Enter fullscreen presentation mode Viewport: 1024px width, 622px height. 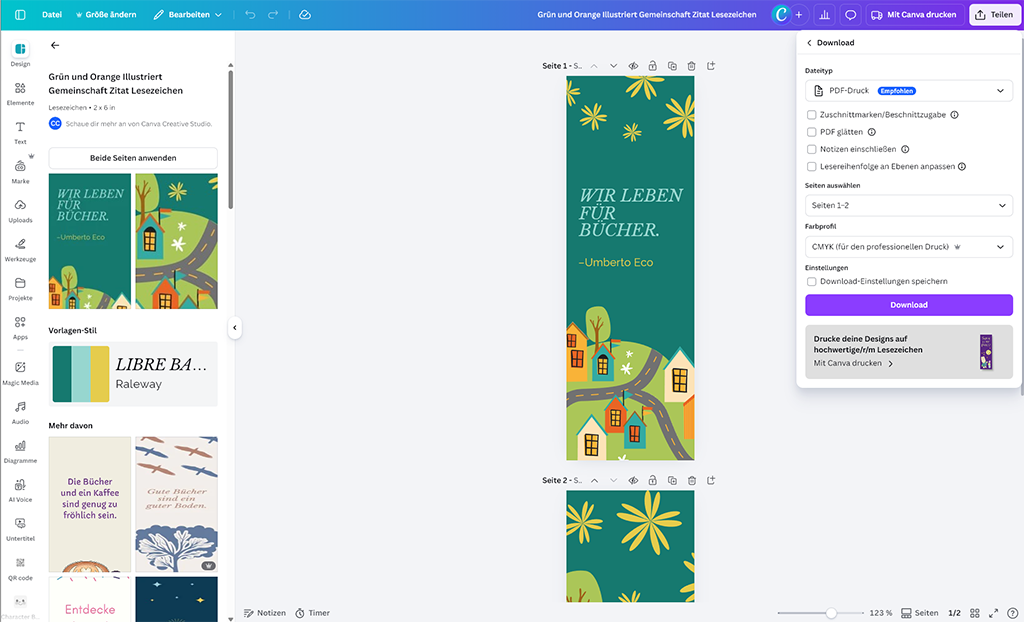993,613
